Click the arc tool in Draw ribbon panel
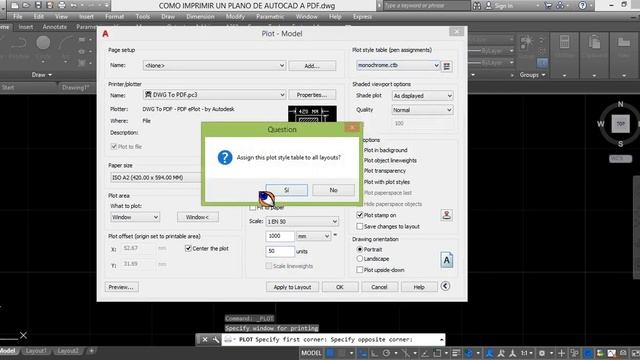 [x=65, y=42]
